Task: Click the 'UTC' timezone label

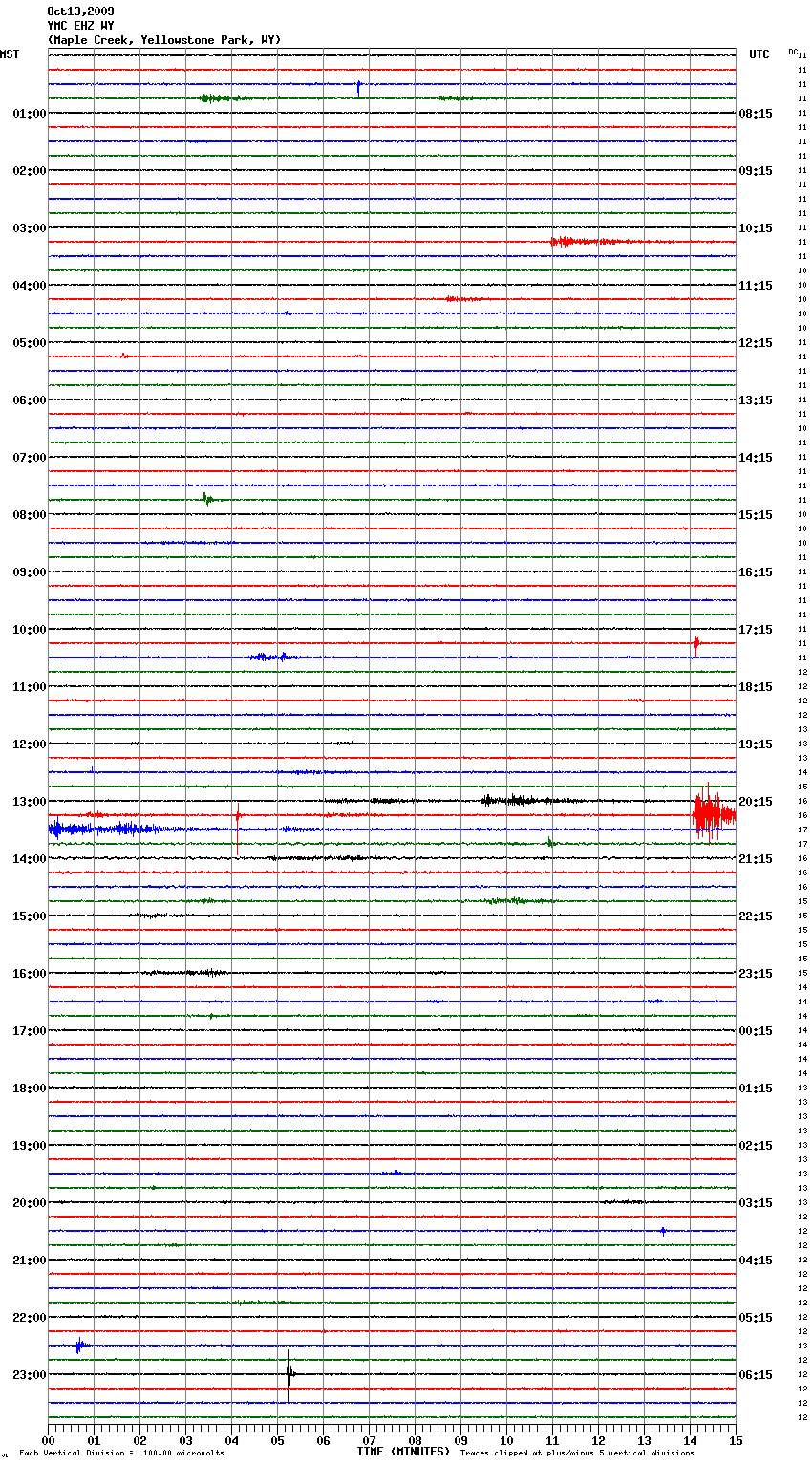Action: [x=759, y=54]
